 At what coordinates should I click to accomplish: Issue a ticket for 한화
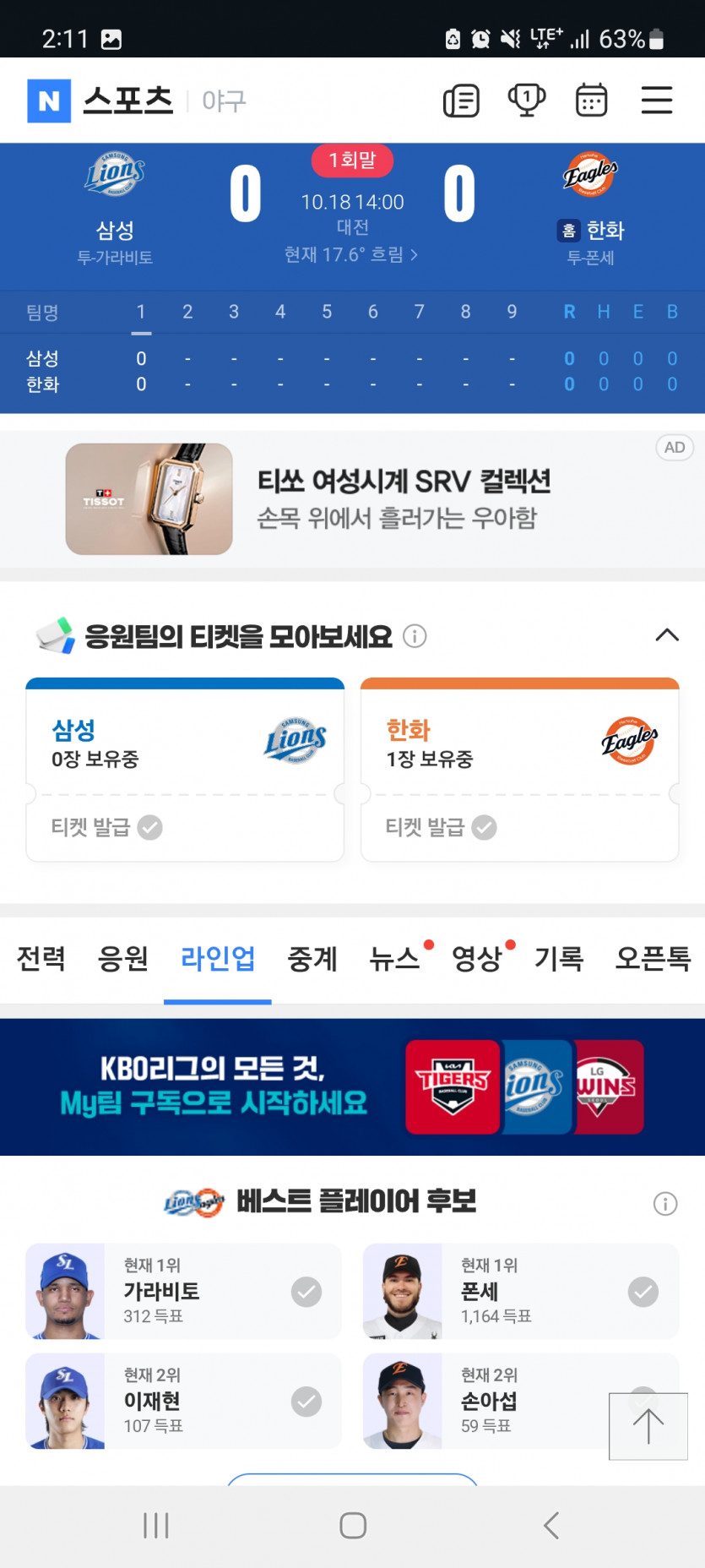[x=441, y=827]
